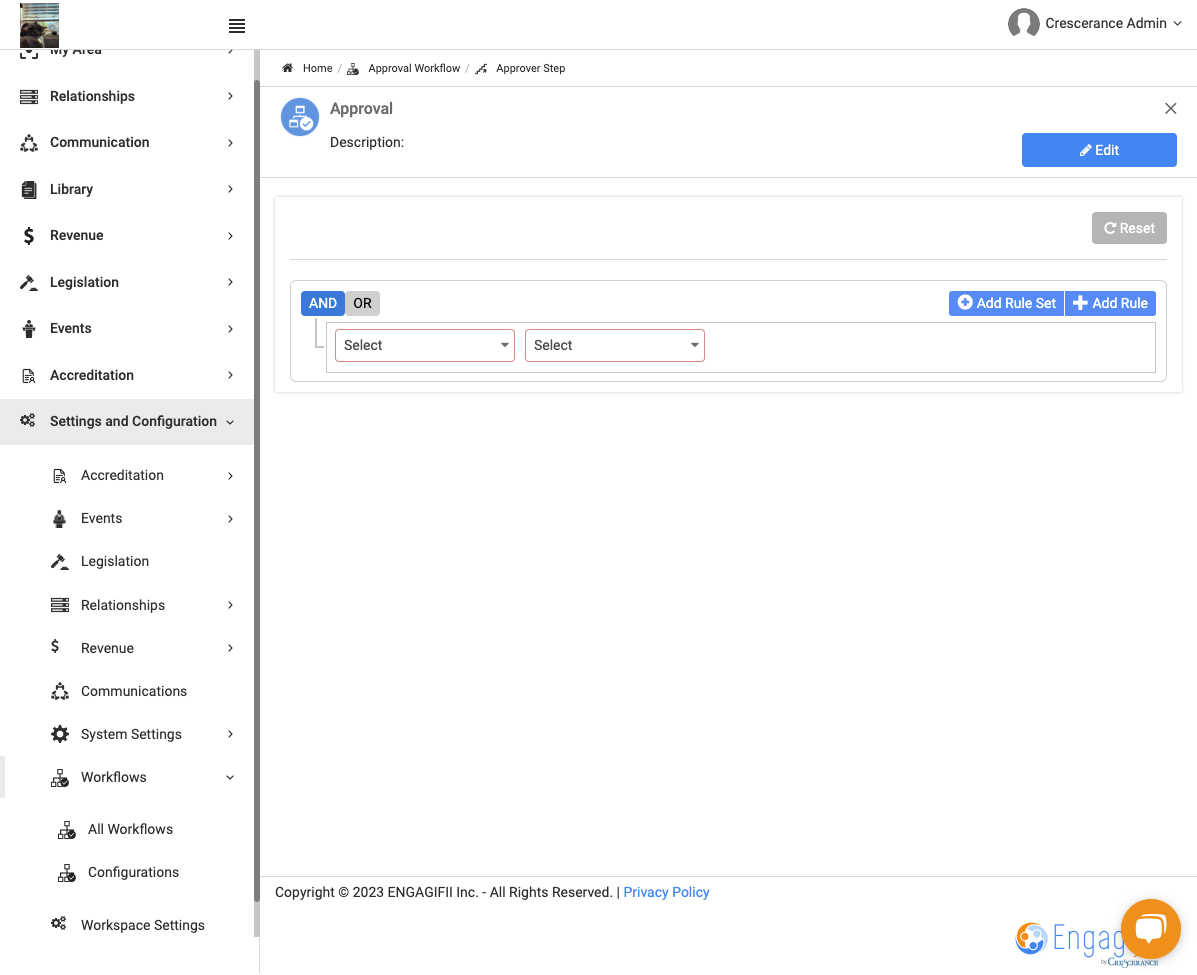The width and height of the screenshot is (1197, 975).
Task: Click the Approval Workflow breadcrumb icon
Action: pyautogui.click(x=353, y=69)
